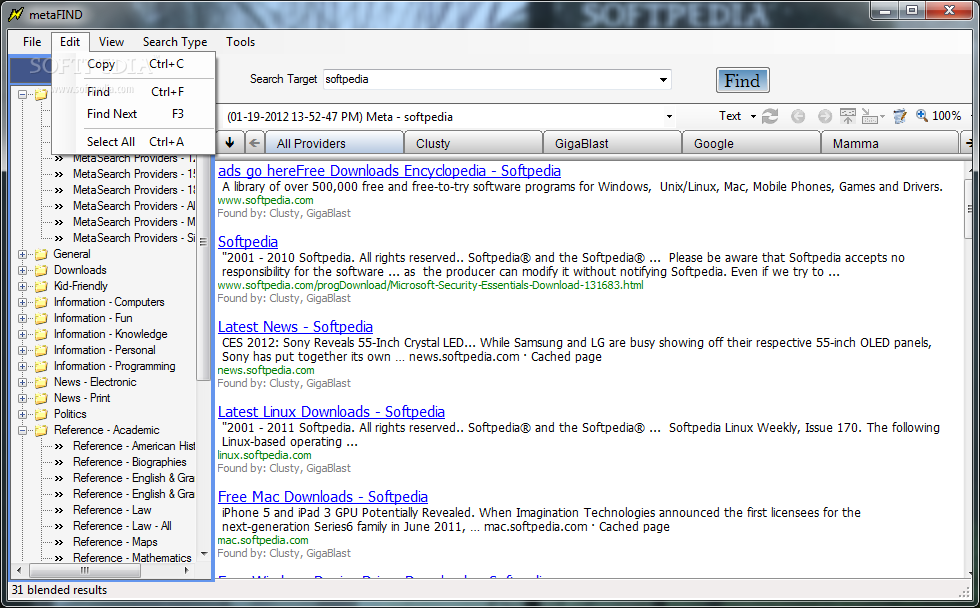
Task: Click the Find button
Action: click(742, 80)
